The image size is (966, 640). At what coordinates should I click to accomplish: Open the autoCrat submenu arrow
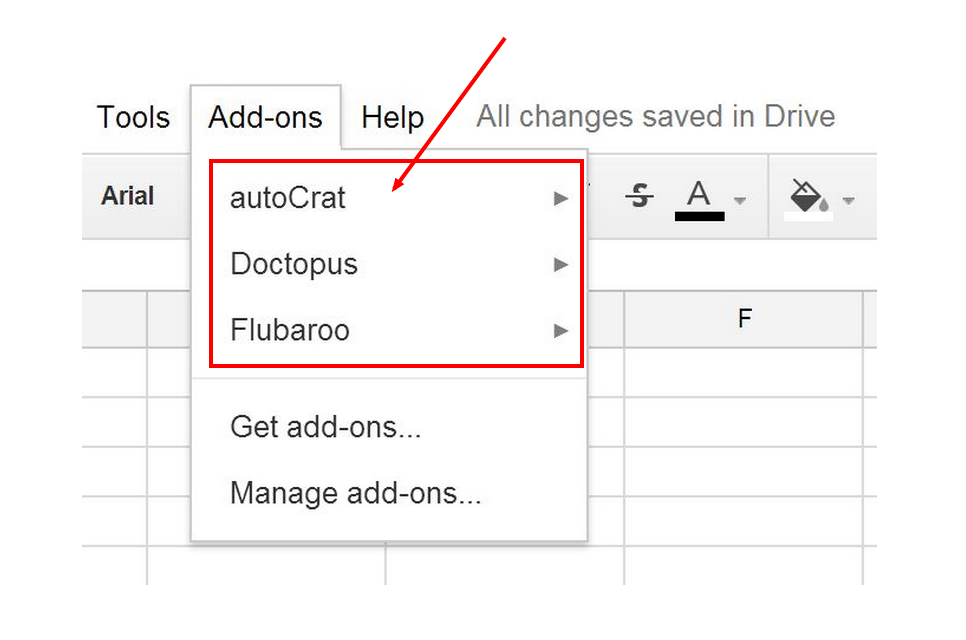[561, 198]
